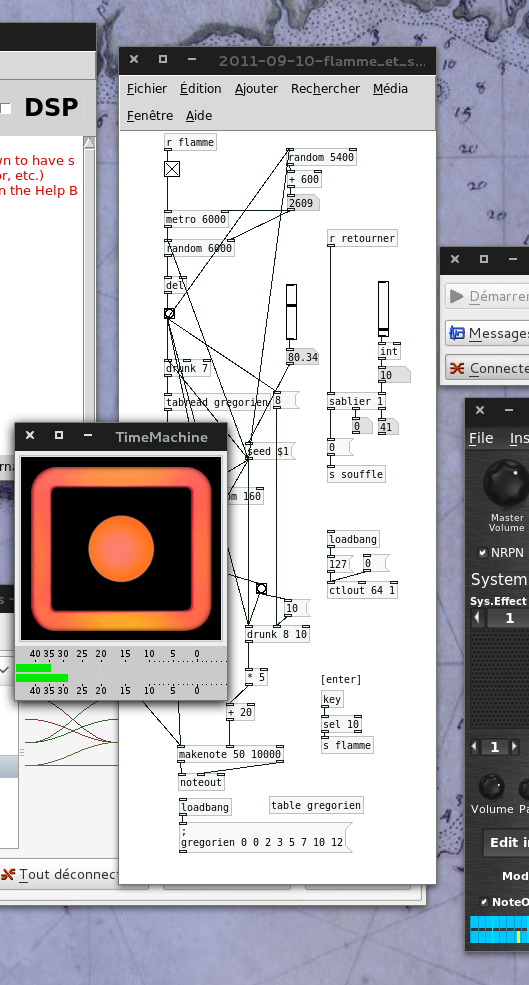Tick the DSP checkbox in Pd window
Viewport: 529px width, 985px height.
(x=6, y=109)
